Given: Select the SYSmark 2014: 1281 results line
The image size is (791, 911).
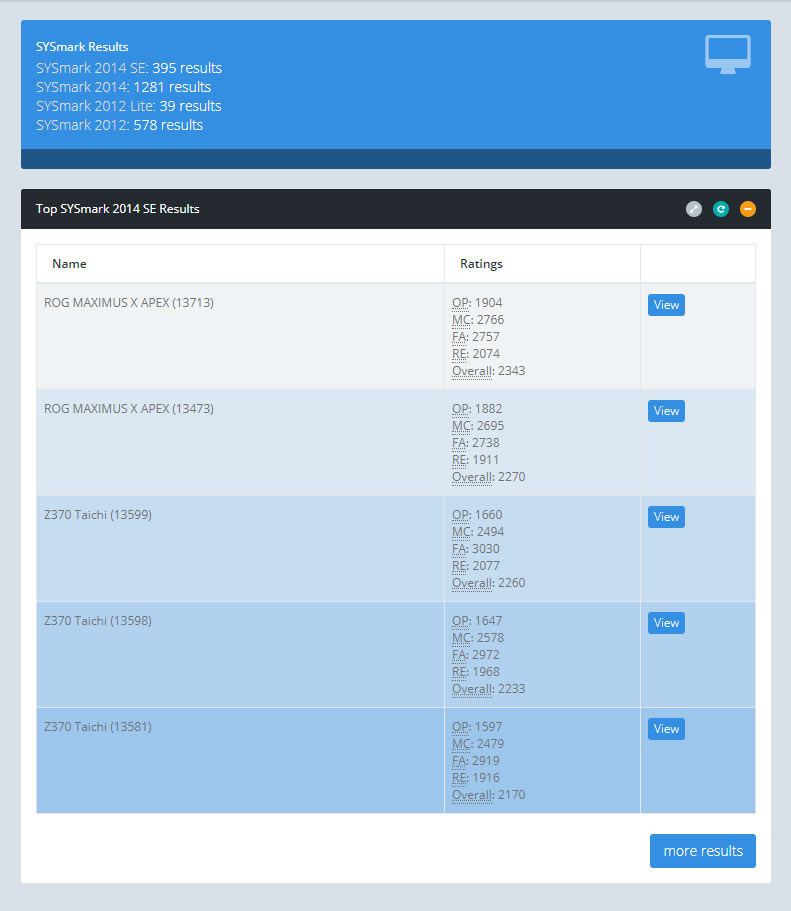Looking at the screenshot, I should pyautogui.click(x=122, y=87).
